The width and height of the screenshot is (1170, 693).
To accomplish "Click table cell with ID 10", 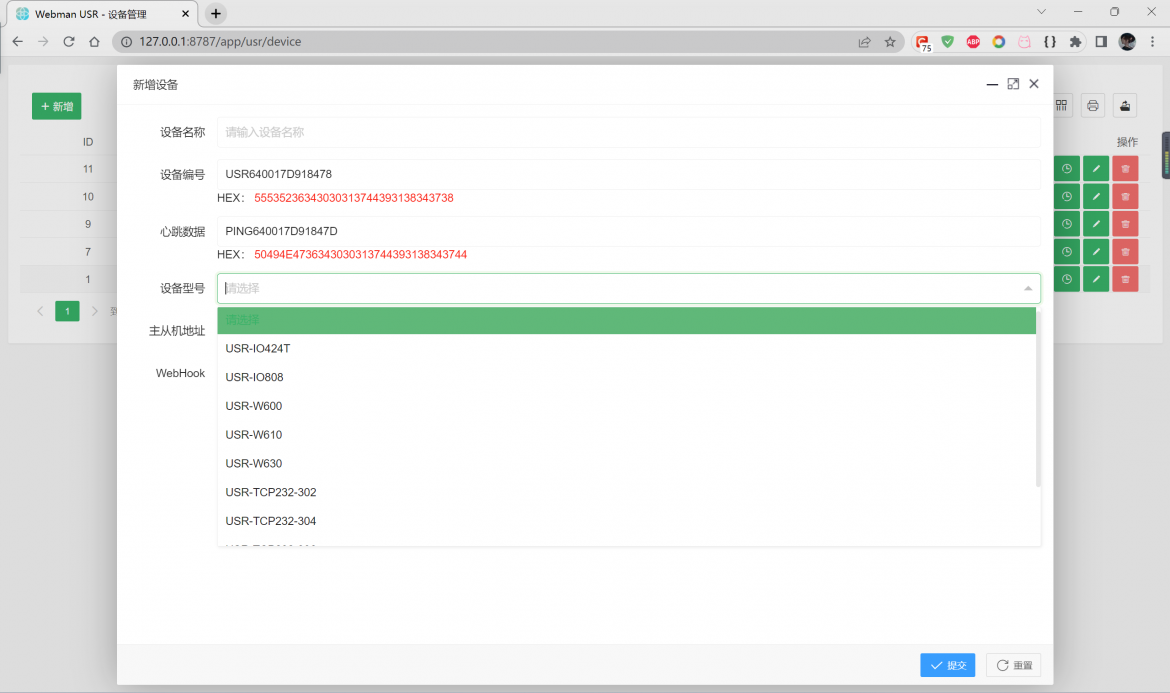I will tap(88, 196).
